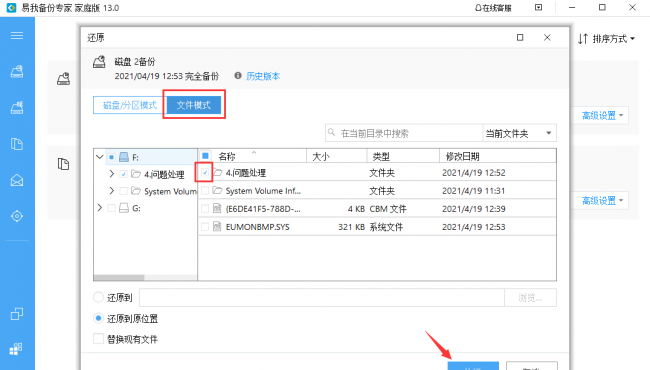Select restore to original location radio
The height and width of the screenshot is (370, 650).
98,318
